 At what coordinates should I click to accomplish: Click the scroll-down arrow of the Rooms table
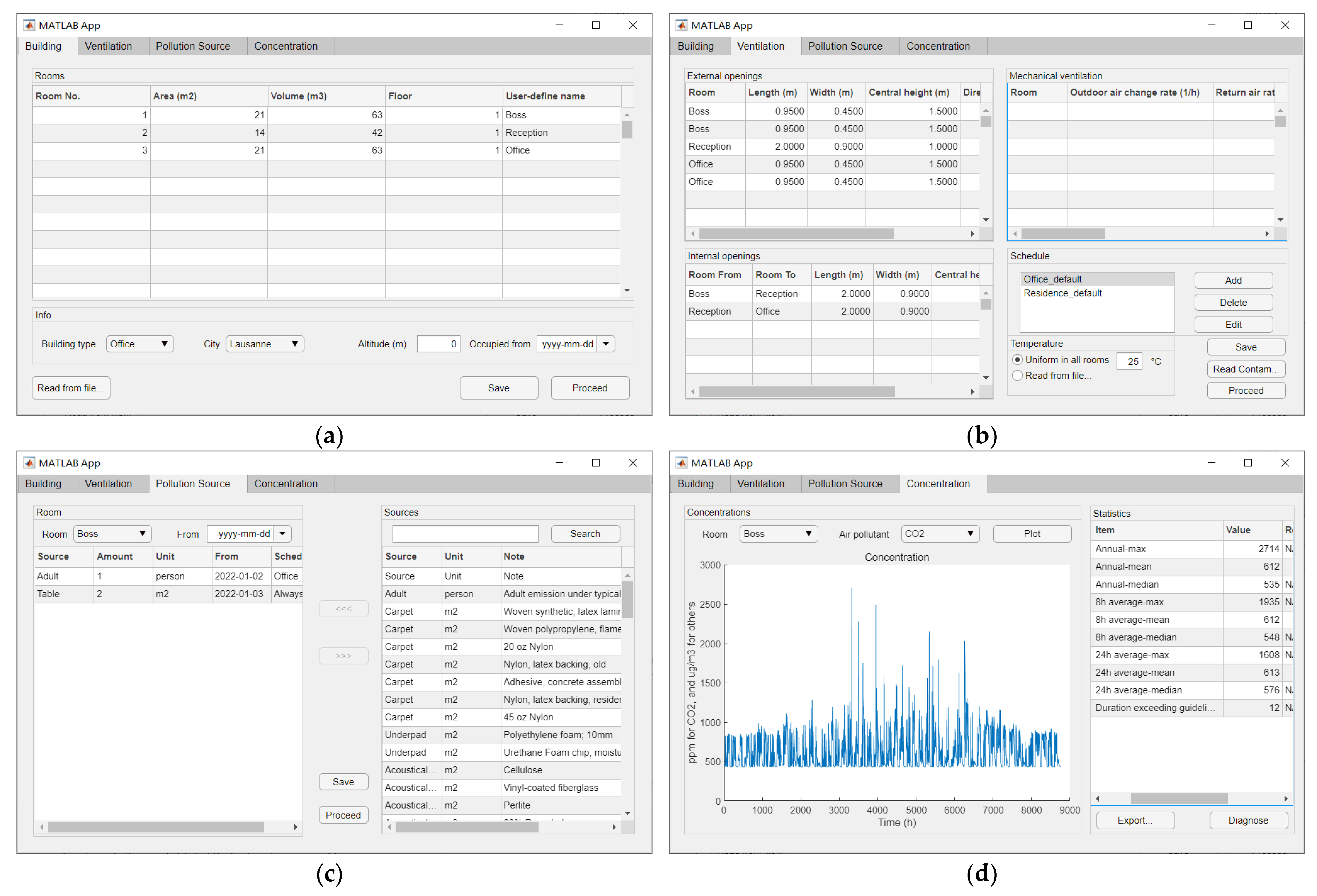pos(627,290)
